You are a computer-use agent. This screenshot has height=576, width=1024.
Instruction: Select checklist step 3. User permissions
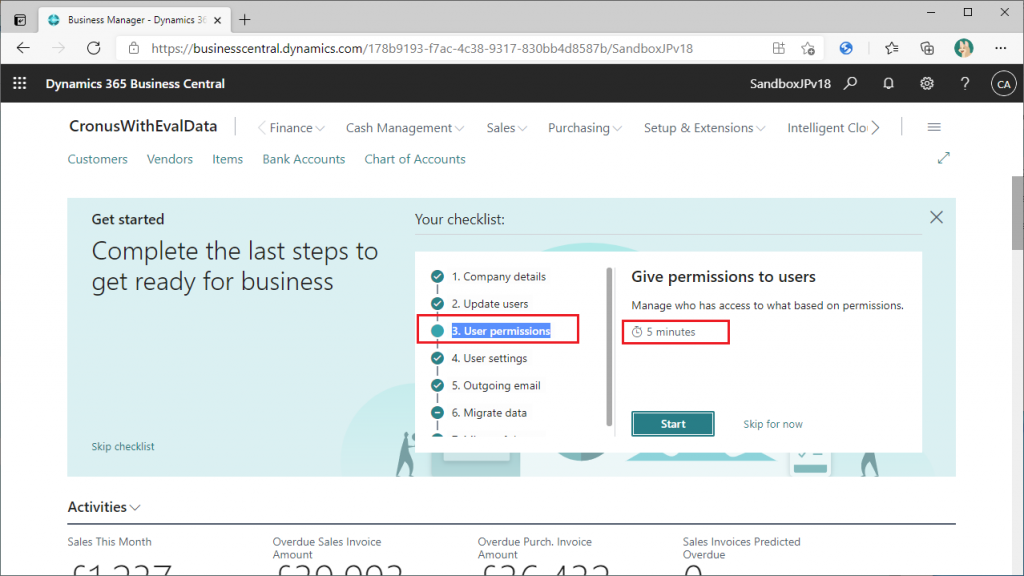click(500, 331)
